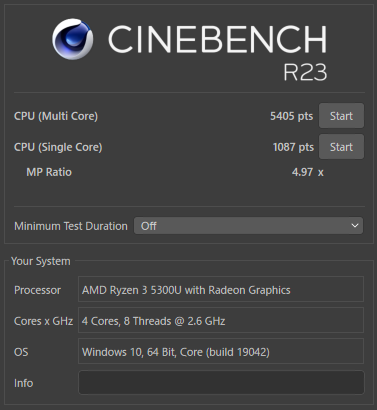Click the Minimum Test Duration label
This screenshot has height=410, width=377.
click(71, 226)
